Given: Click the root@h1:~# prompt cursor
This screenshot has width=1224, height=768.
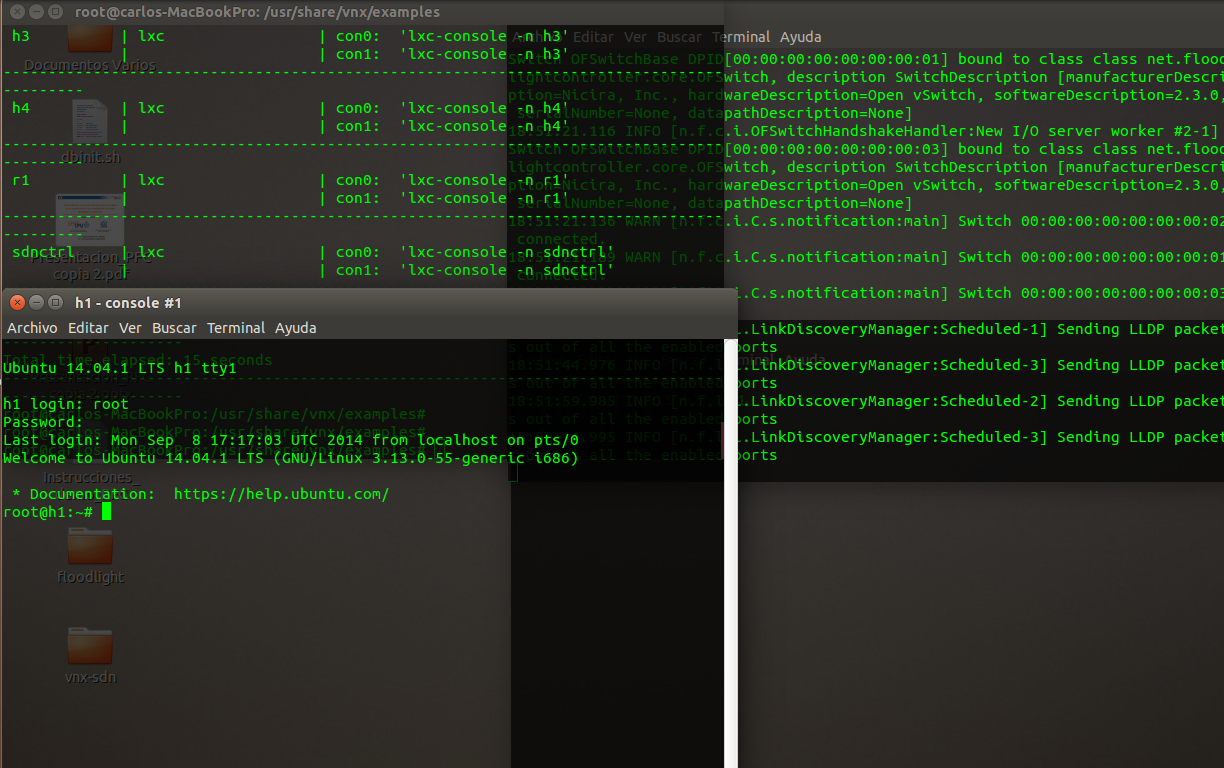Looking at the screenshot, I should (x=106, y=512).
